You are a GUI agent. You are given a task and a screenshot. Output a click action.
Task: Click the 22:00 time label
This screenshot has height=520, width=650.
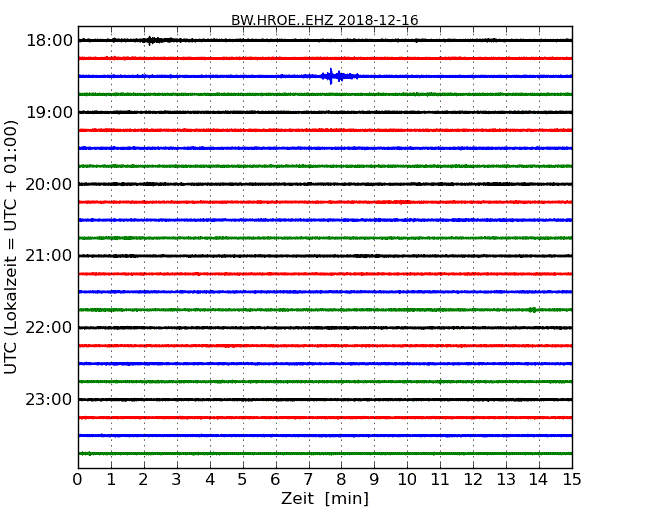click(x=49, y=328)
